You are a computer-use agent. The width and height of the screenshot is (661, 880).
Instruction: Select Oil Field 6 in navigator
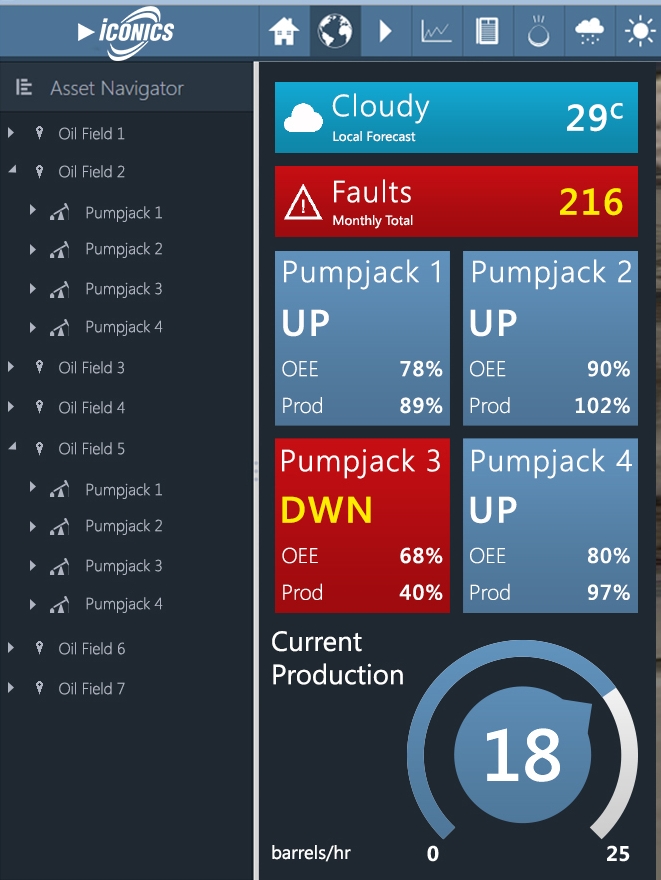tap(91, 649)
